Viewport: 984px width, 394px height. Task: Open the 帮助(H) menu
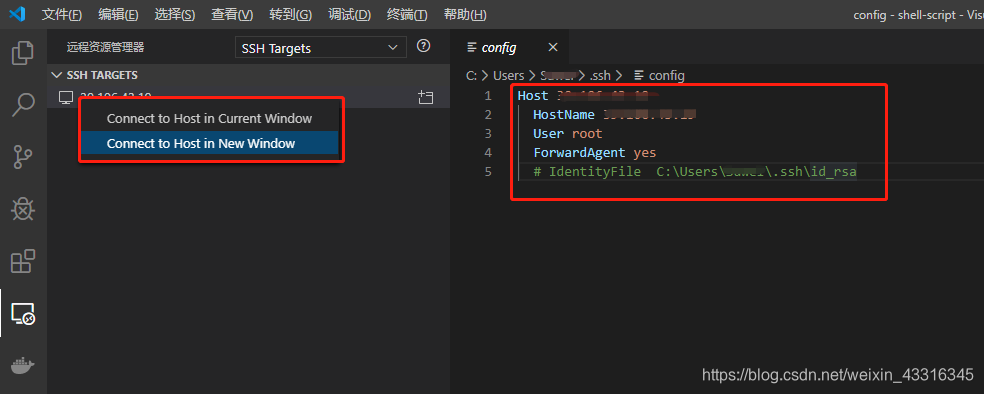464,14
